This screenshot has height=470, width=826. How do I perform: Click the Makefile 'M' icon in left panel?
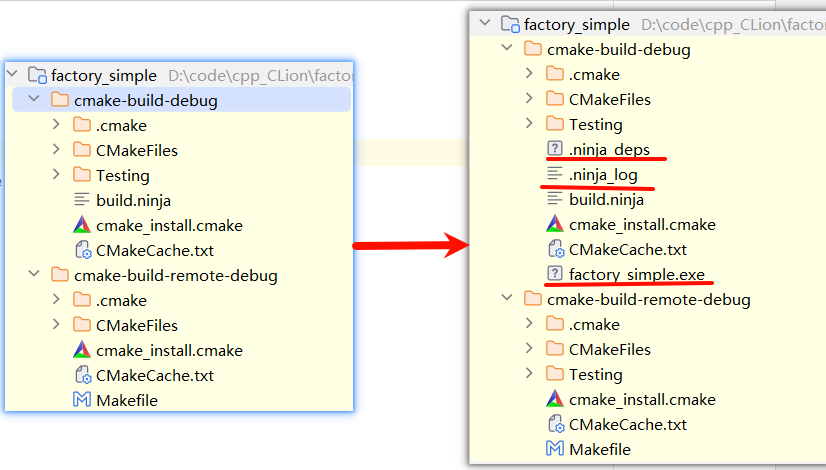pos(82,400)
